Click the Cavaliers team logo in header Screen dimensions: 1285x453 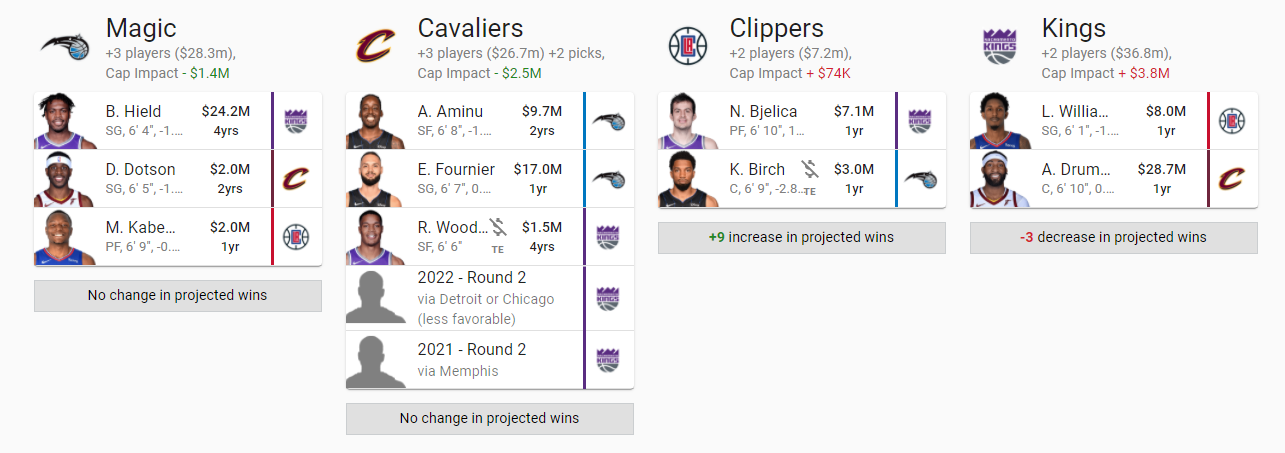[x=377, y=47]
